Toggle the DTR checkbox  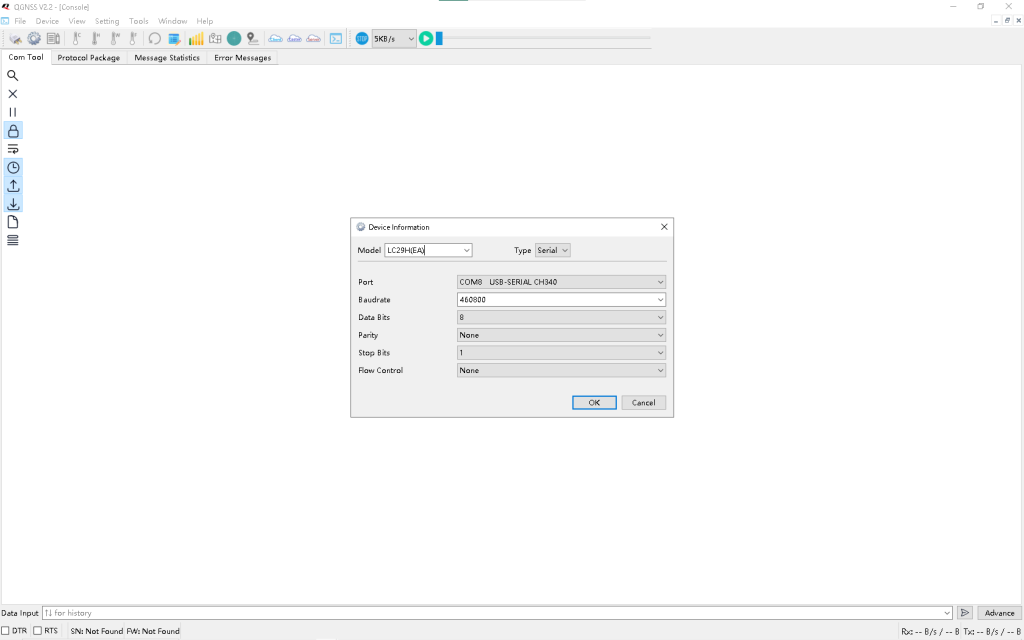point(6,631)
